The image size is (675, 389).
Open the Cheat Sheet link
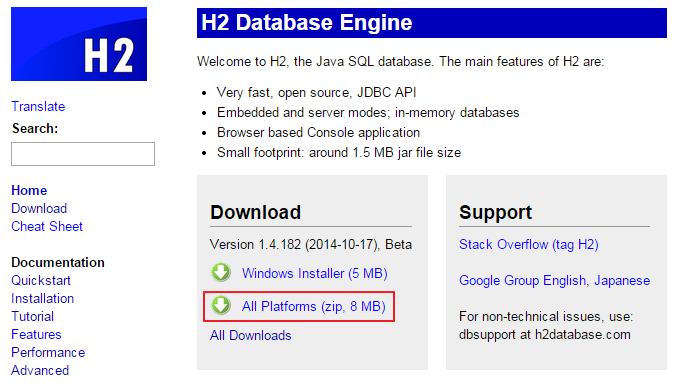point(47,226)
